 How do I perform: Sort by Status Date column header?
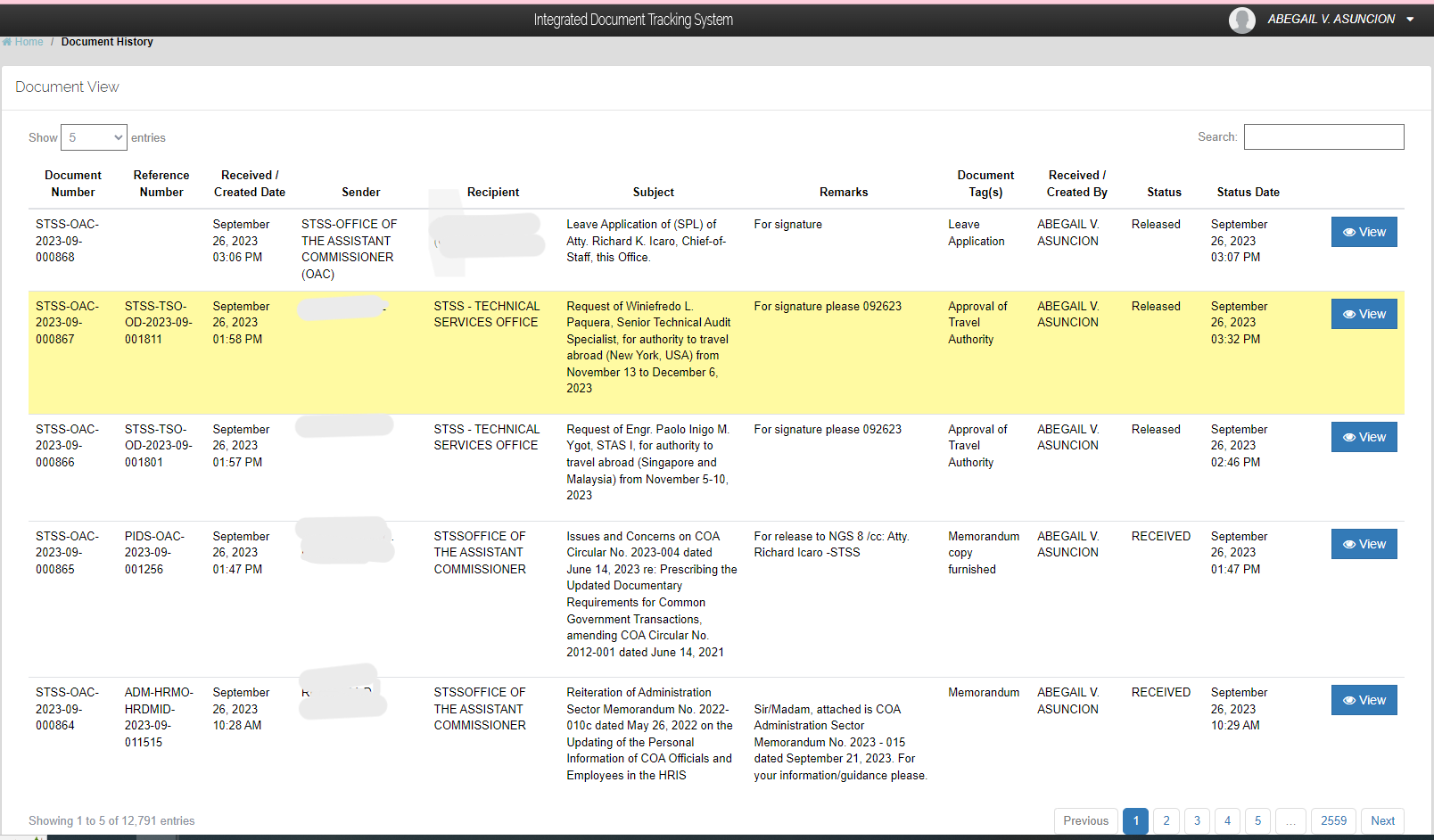[1248, 192]
